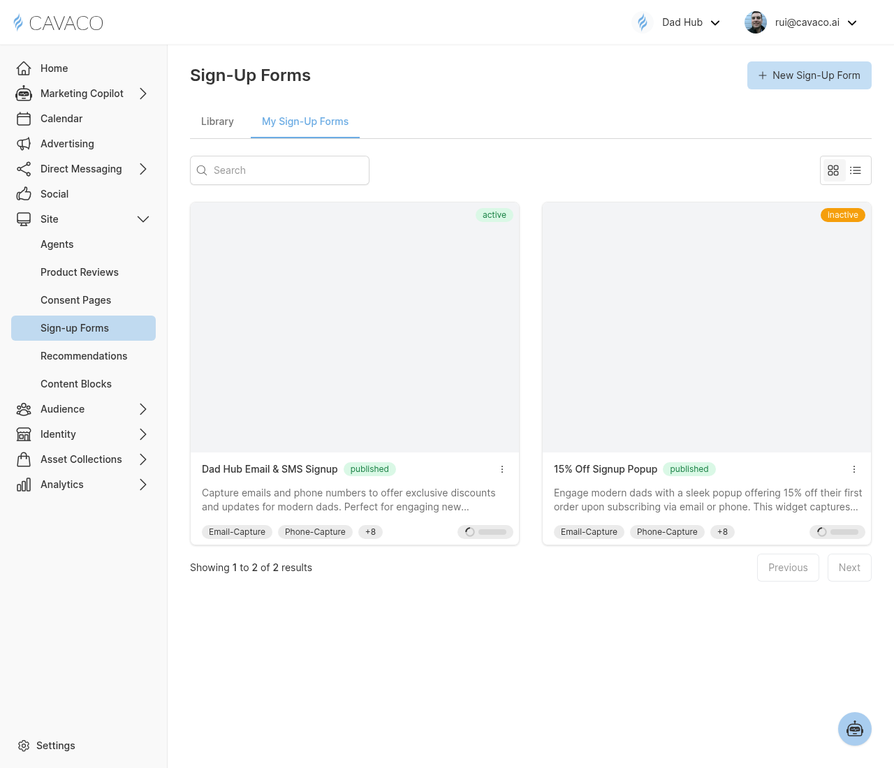The width and height of the screenshot is (894, 768).
Task: Click the Analytics bar chart icon
Action: coord(23,485)
